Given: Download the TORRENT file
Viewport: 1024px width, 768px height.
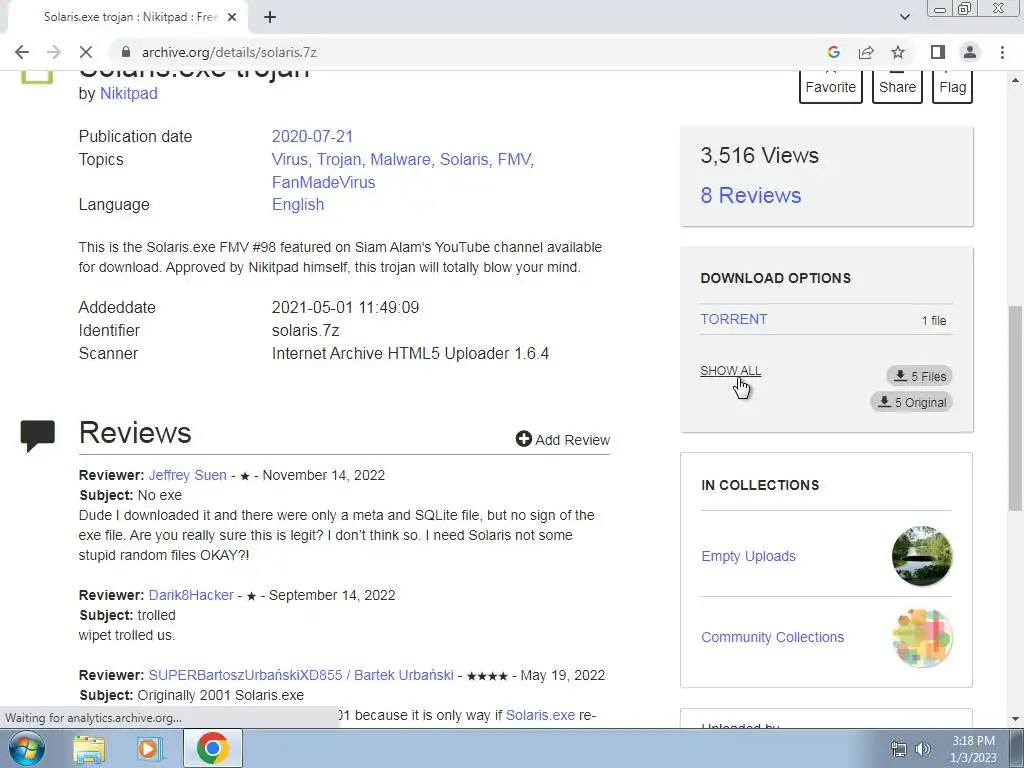Looking at the screenshot, I should (x=733, y=319).
